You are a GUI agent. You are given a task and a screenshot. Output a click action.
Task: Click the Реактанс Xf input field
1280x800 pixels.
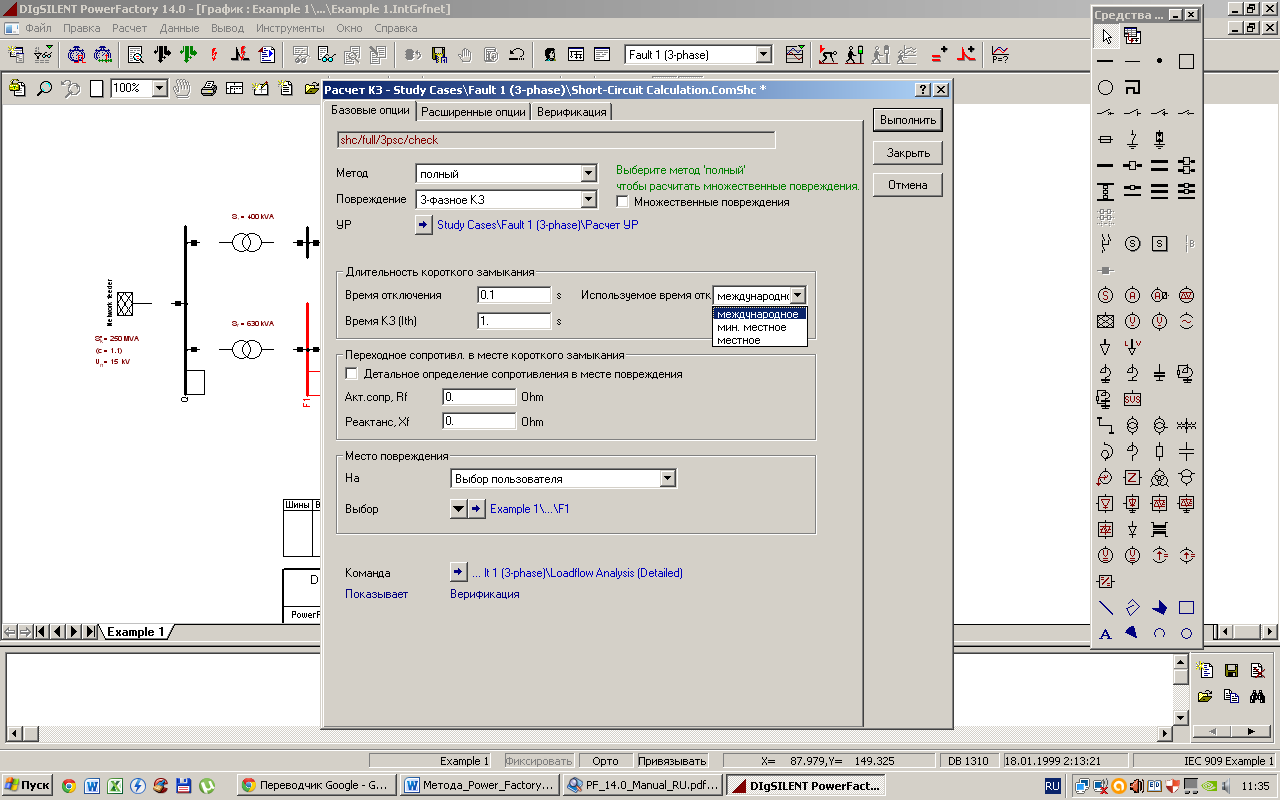(x=478, y=422)
